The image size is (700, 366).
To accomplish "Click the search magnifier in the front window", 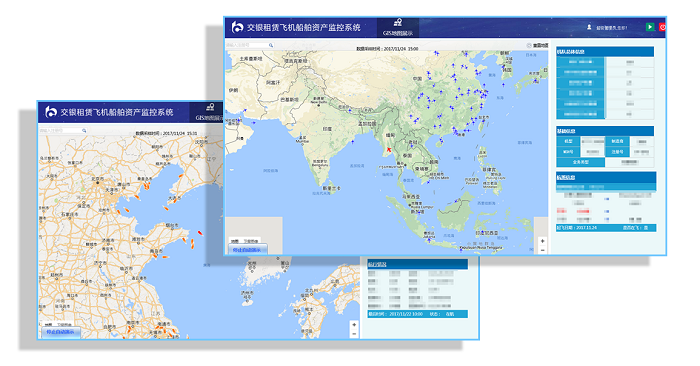I will coord(271,45).
